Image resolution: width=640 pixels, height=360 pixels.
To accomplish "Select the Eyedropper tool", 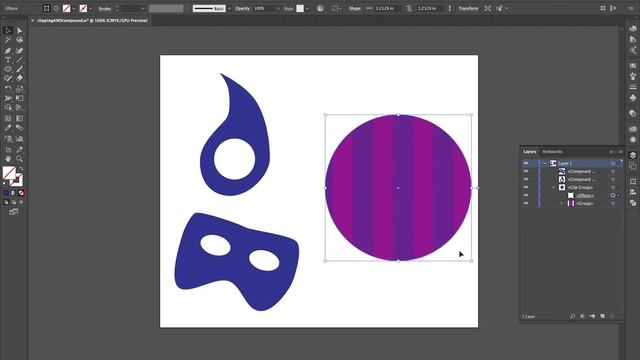I will (x=8, y=128).
